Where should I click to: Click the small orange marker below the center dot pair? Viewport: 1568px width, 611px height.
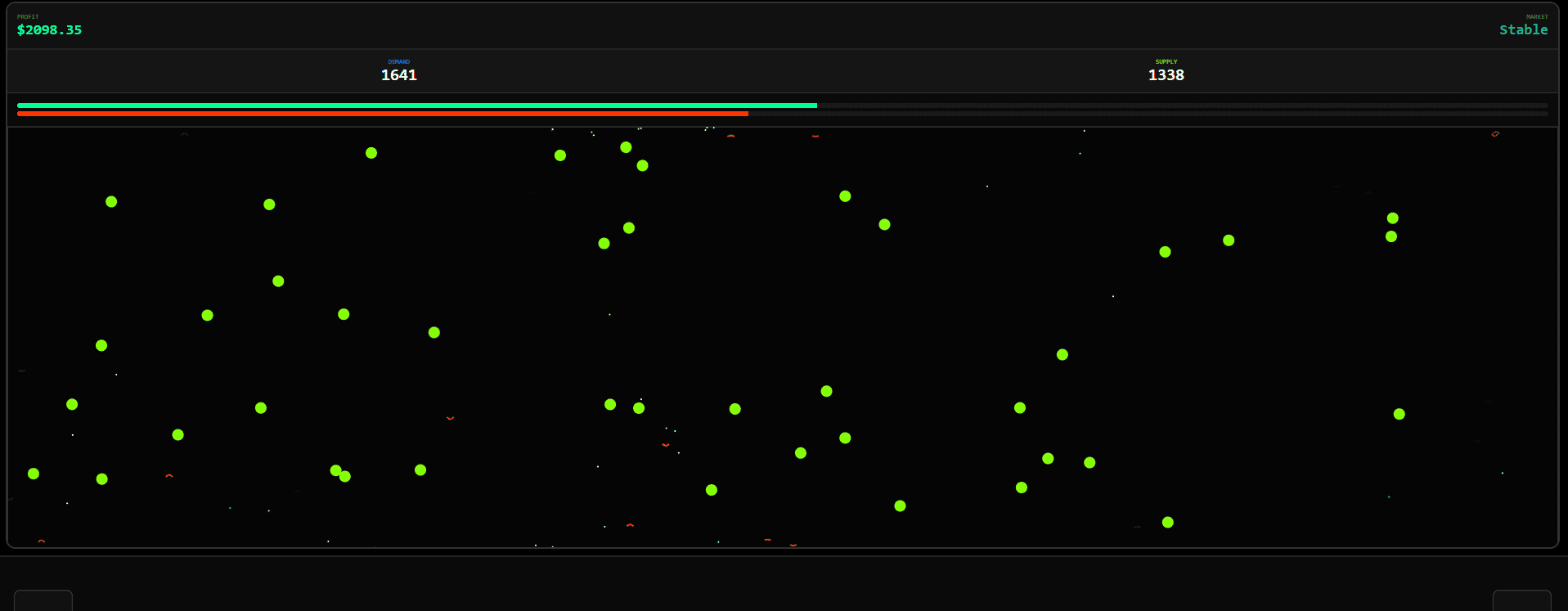click(x=666, y=445)
